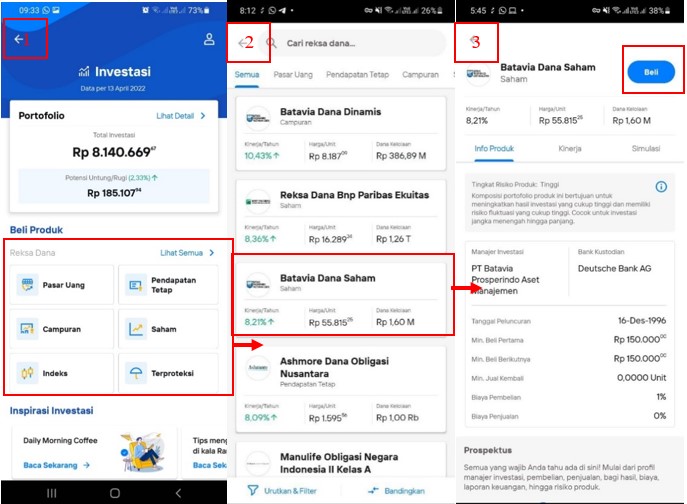Viewport: 687px width, 504px height.
Task: Open Lihat Detail link in Portofolio
Action: (175, 116)
